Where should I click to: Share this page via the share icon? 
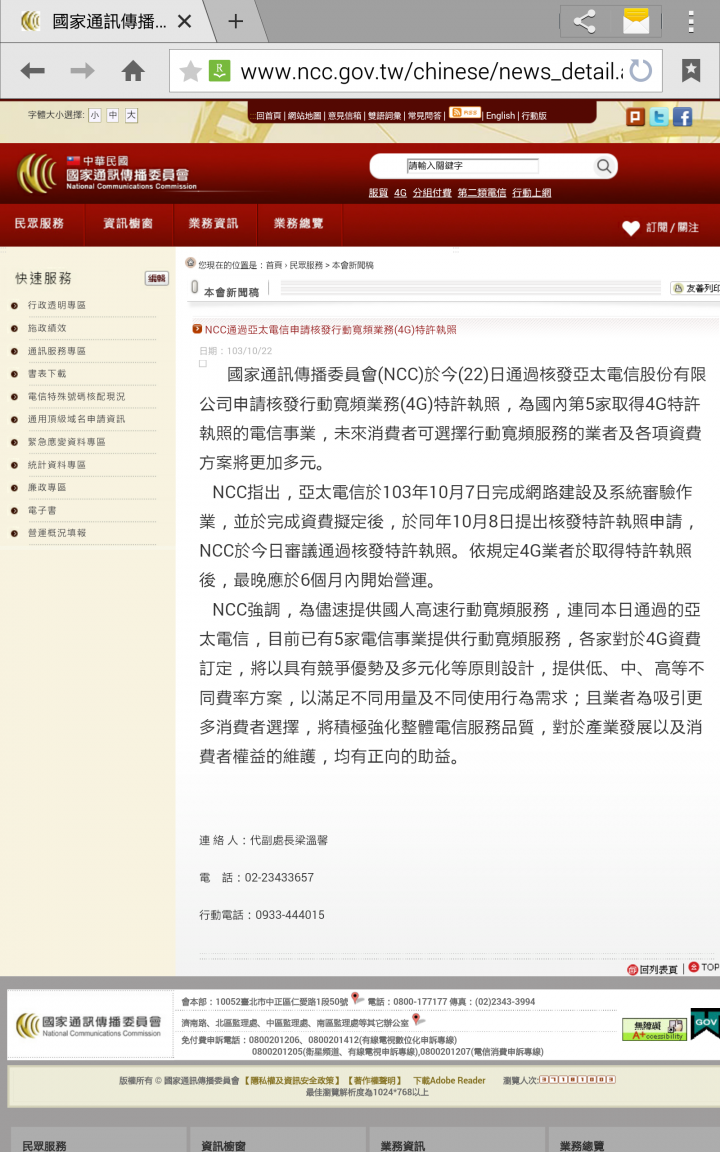tap(585, 21)
